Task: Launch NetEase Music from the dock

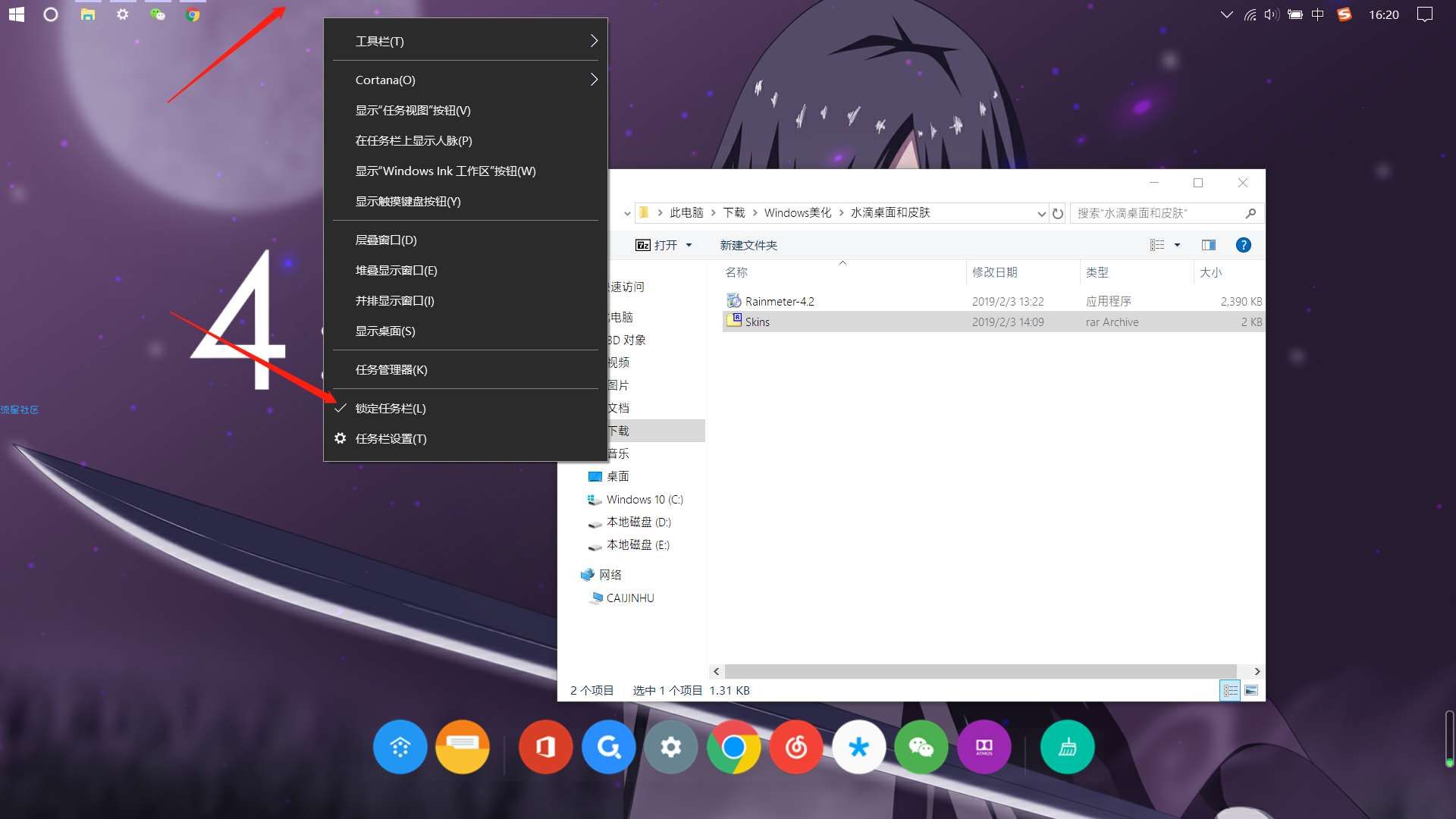Action: [x=796, y=747]
